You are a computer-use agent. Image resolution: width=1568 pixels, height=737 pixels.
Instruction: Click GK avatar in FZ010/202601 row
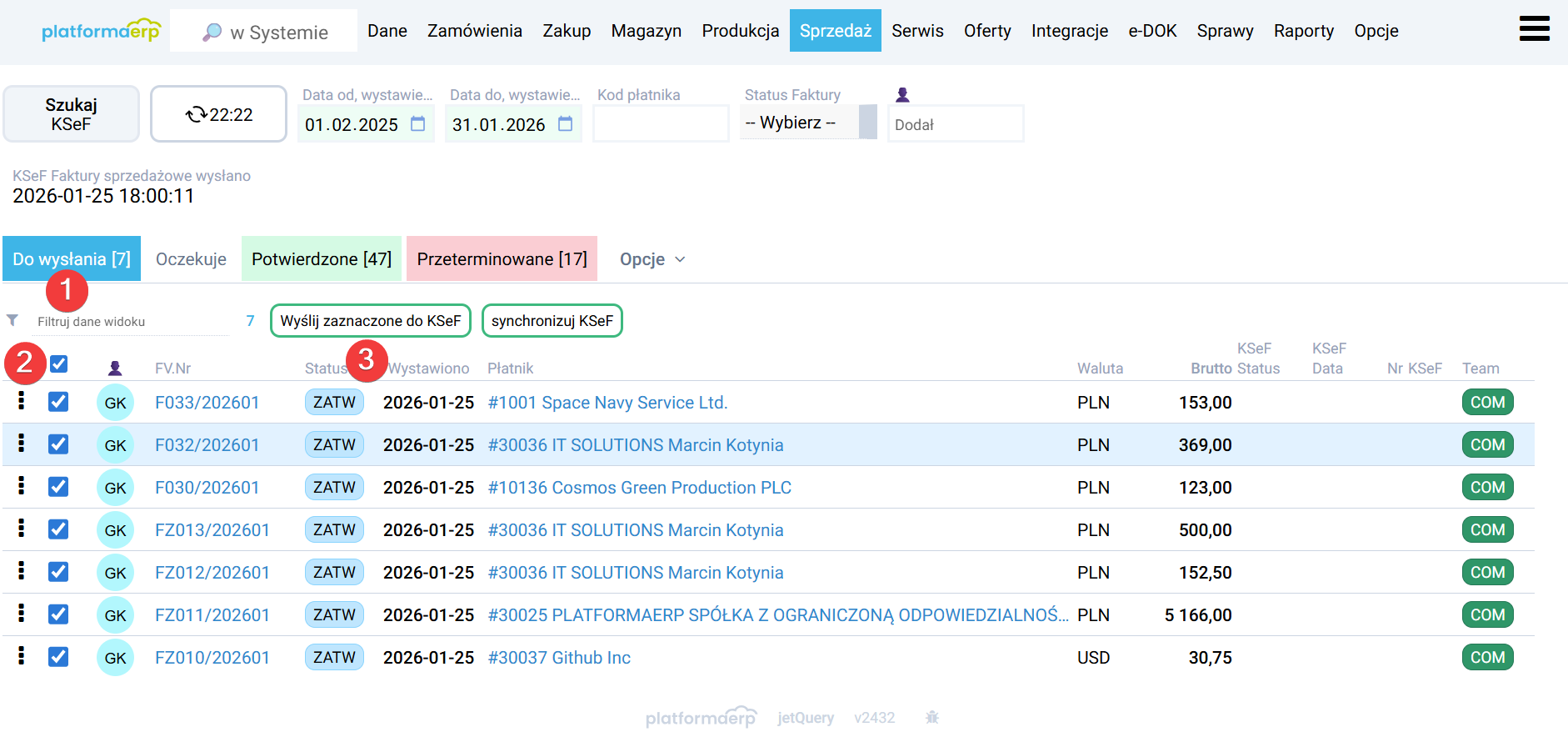pos(115,658)
